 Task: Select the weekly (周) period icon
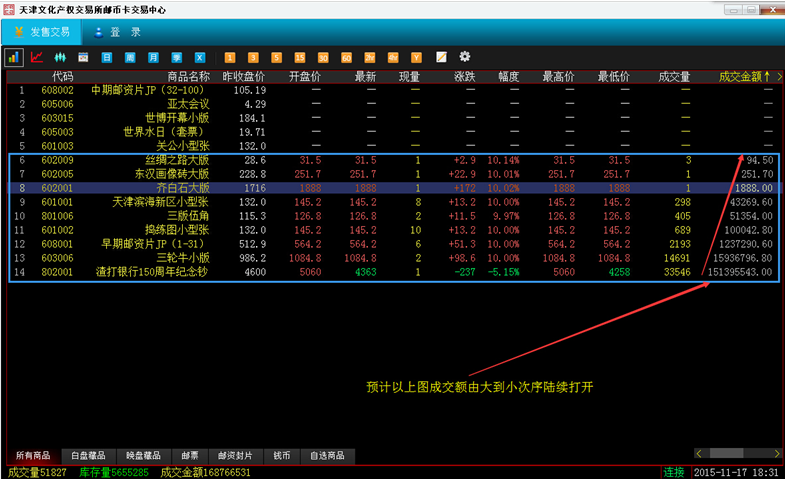pyautogui.click(x=130, y=57)
